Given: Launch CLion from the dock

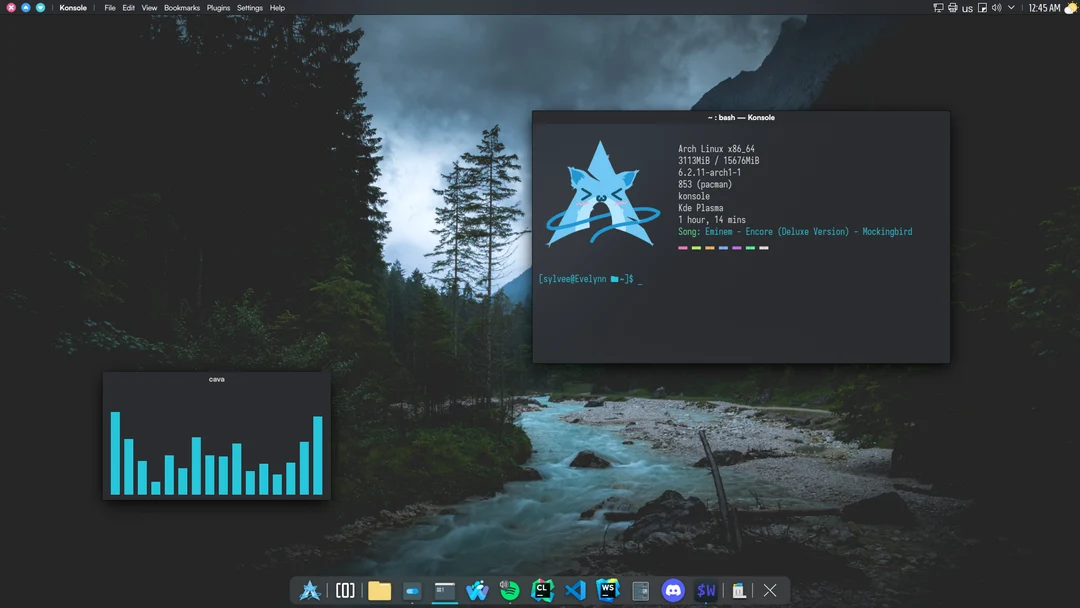Looking at the screenshot, I should pos(543,590).
